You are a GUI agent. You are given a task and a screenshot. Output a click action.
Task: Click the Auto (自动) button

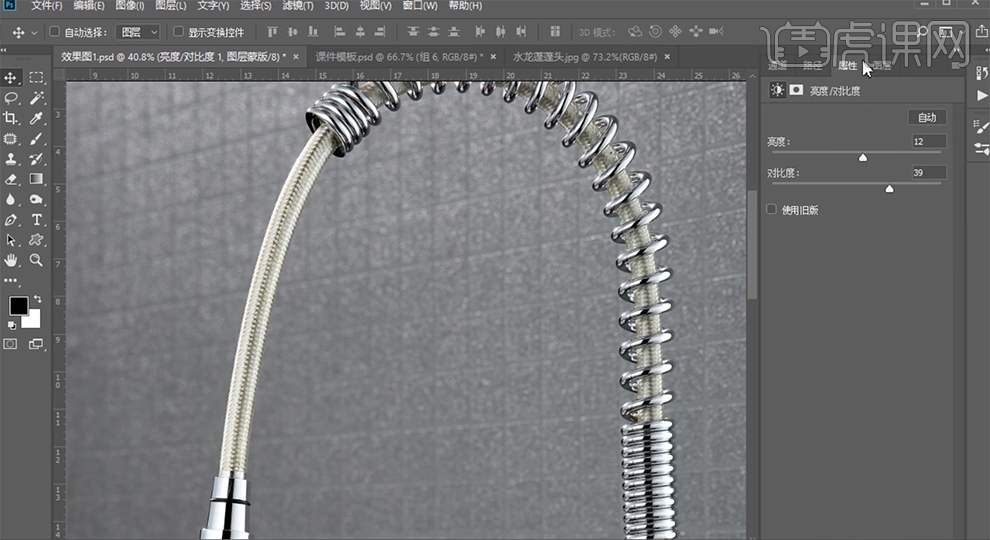(927, 117)
